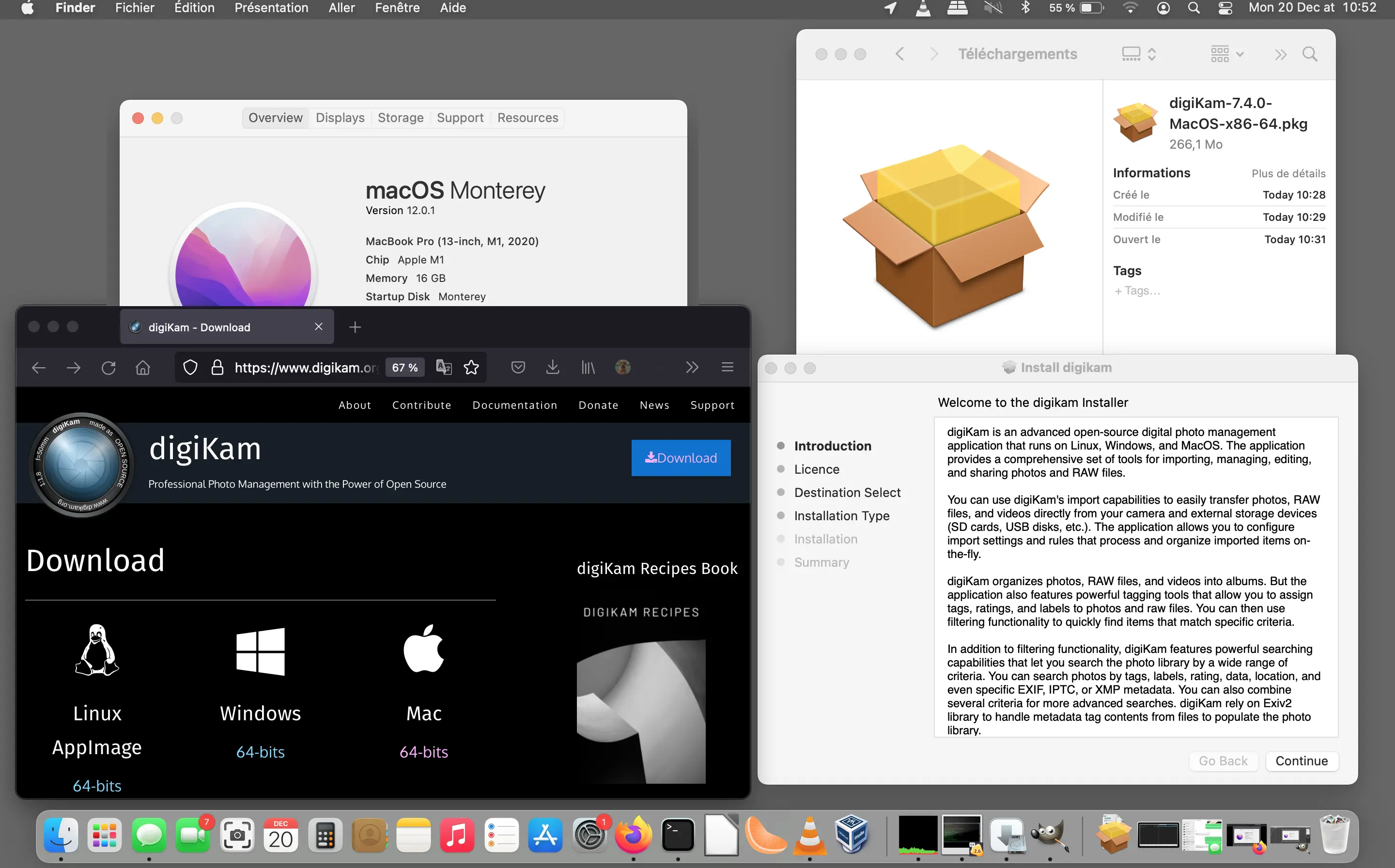
Task: Open the Firefox library sidebar icon
Action: (587, 367)
